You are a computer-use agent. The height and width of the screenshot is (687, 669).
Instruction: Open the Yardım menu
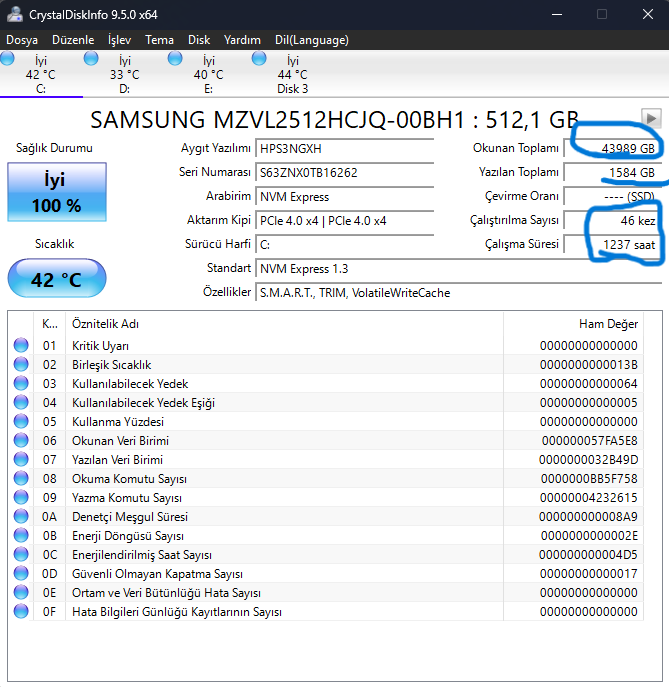[242, 40]
